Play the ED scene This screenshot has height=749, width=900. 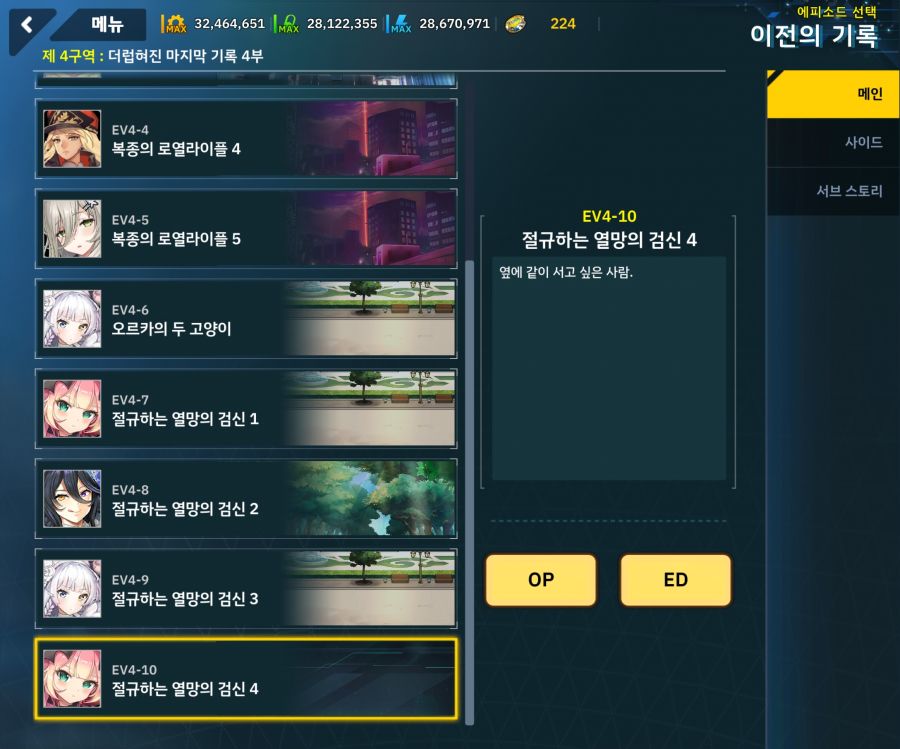pos(676,580)
